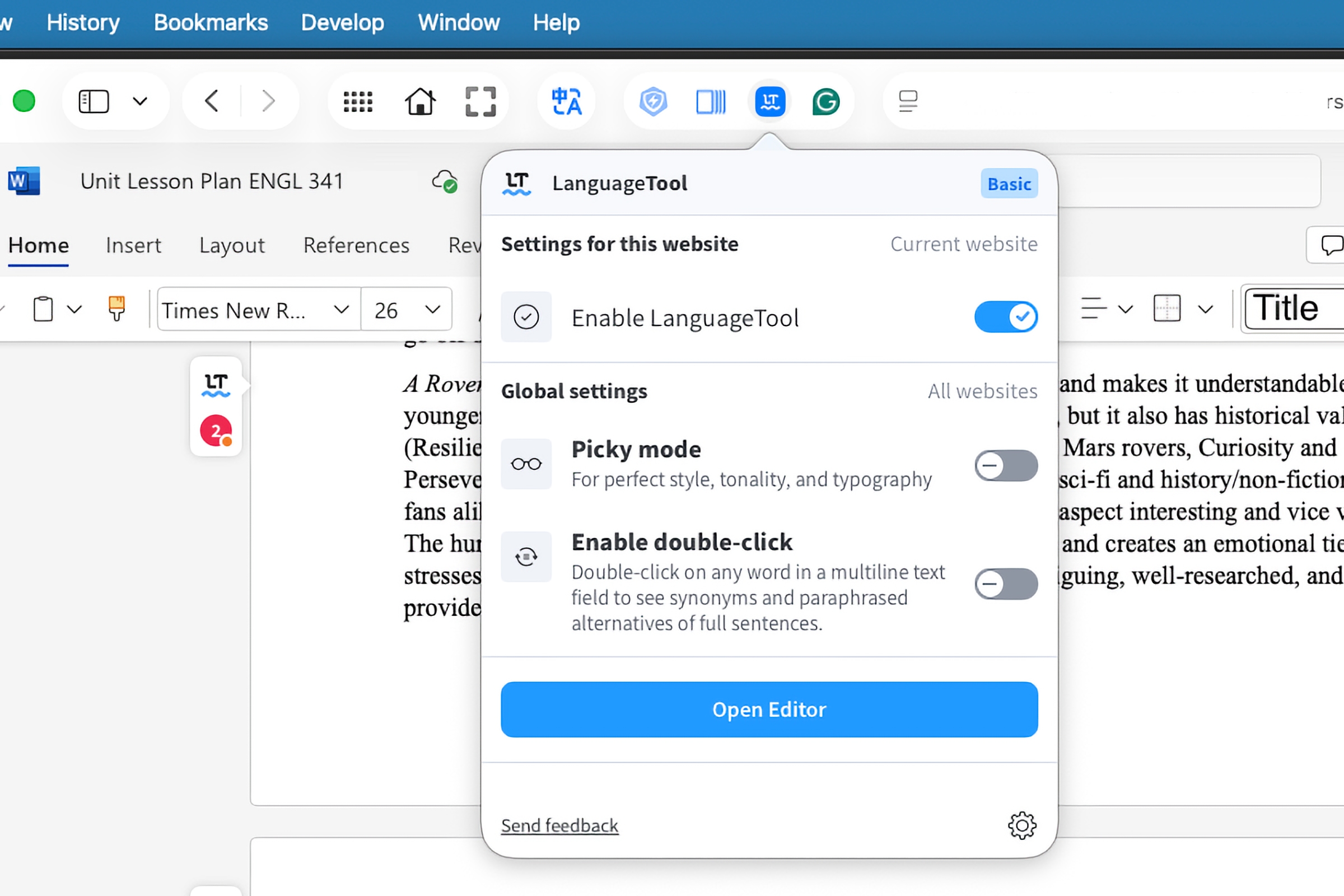Click the Open Editor button
Viewport: 1344px width, 896px height.
click(x=768, y=709)
